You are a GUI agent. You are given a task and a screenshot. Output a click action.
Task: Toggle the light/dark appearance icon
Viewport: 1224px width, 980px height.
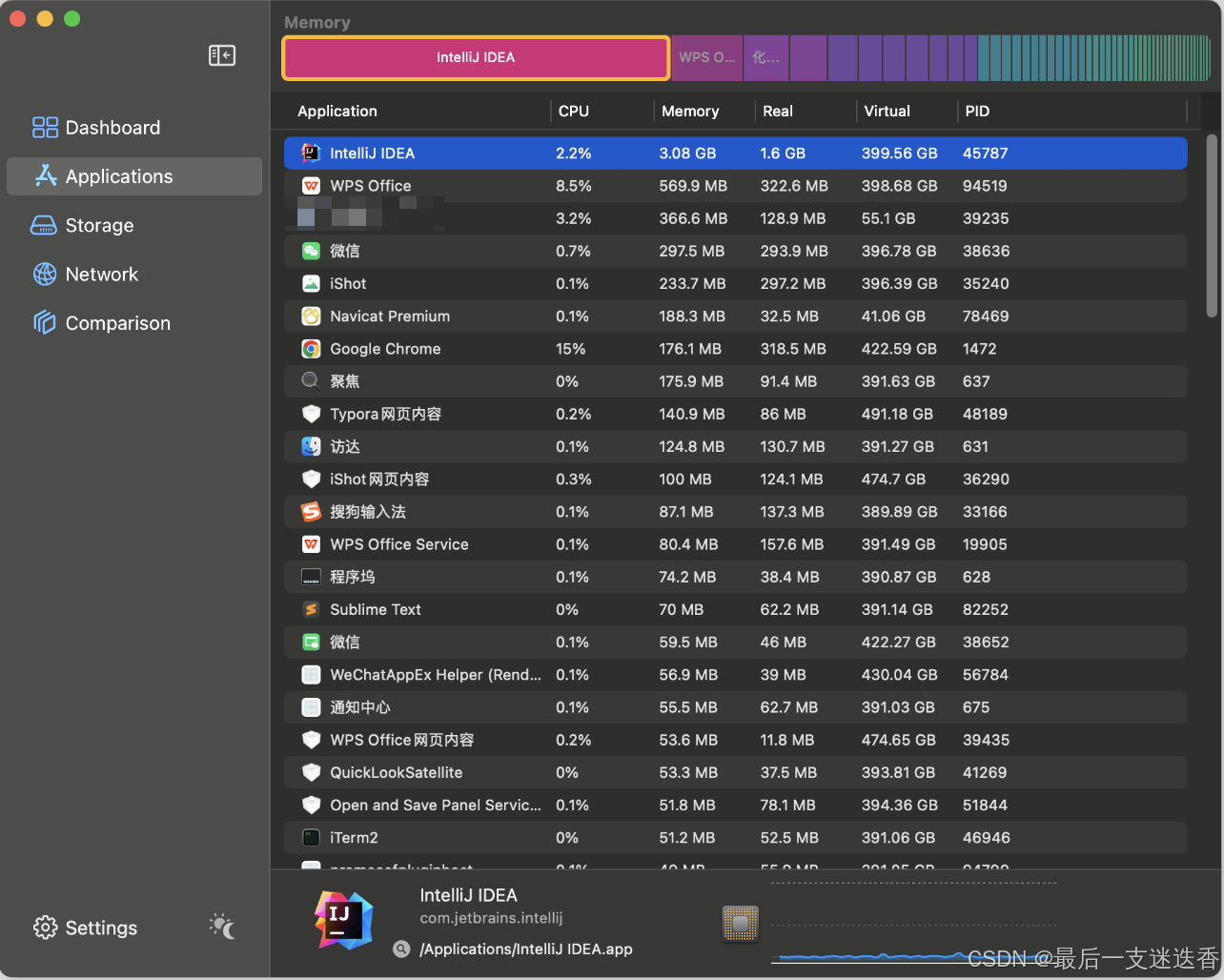pyautogui.click(x=222, y=927)
